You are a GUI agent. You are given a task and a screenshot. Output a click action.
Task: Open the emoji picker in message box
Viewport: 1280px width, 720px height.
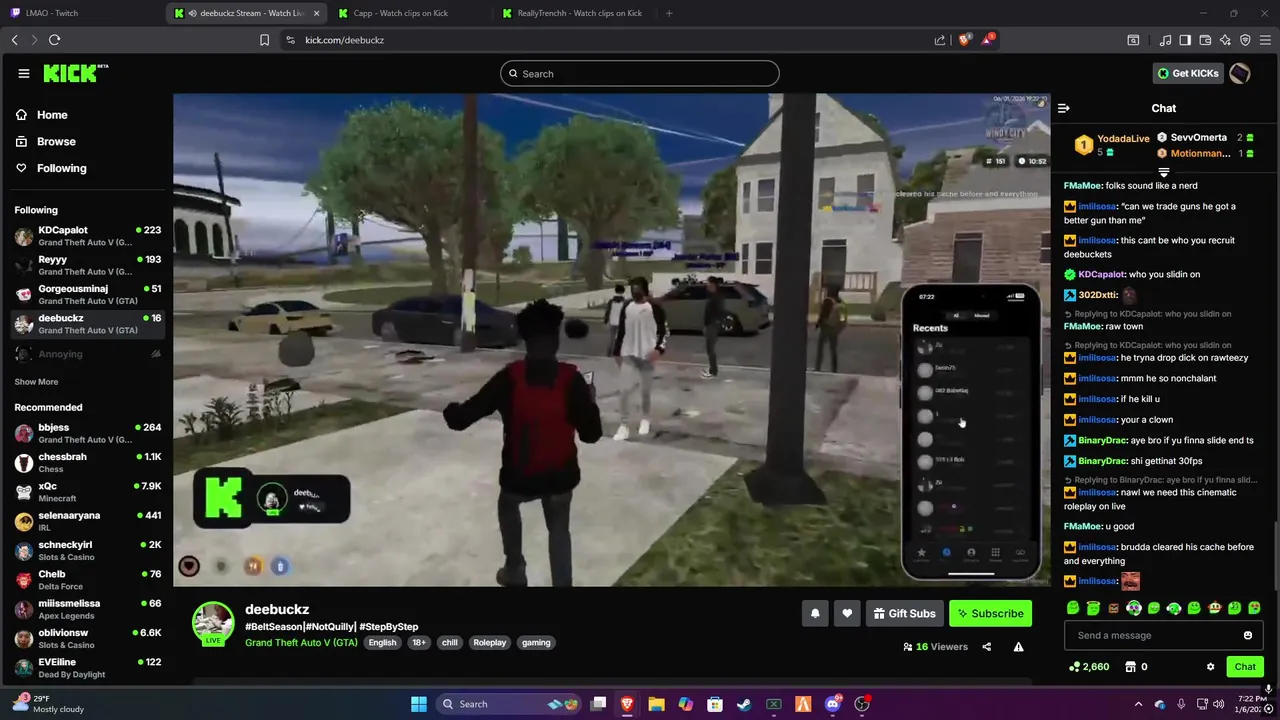tap(1247, 635)
